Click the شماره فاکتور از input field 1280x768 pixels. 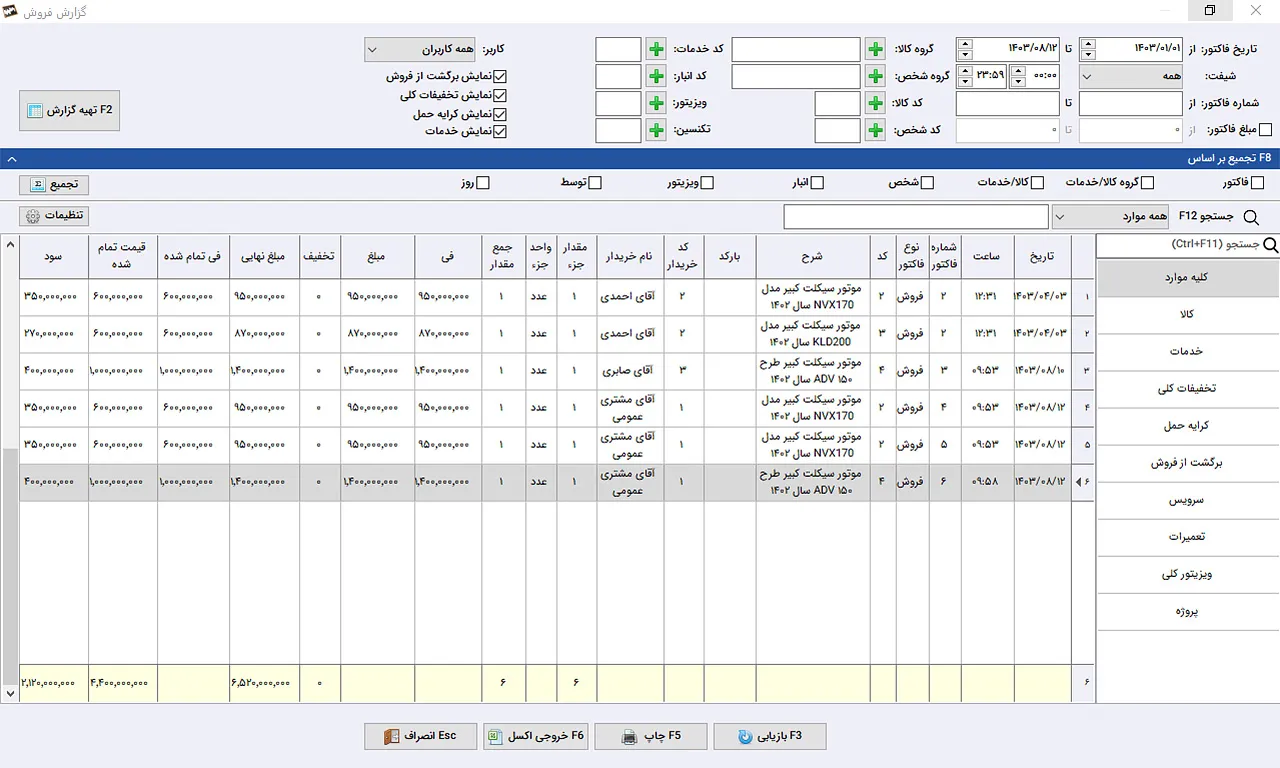(x=1131, y=103)
